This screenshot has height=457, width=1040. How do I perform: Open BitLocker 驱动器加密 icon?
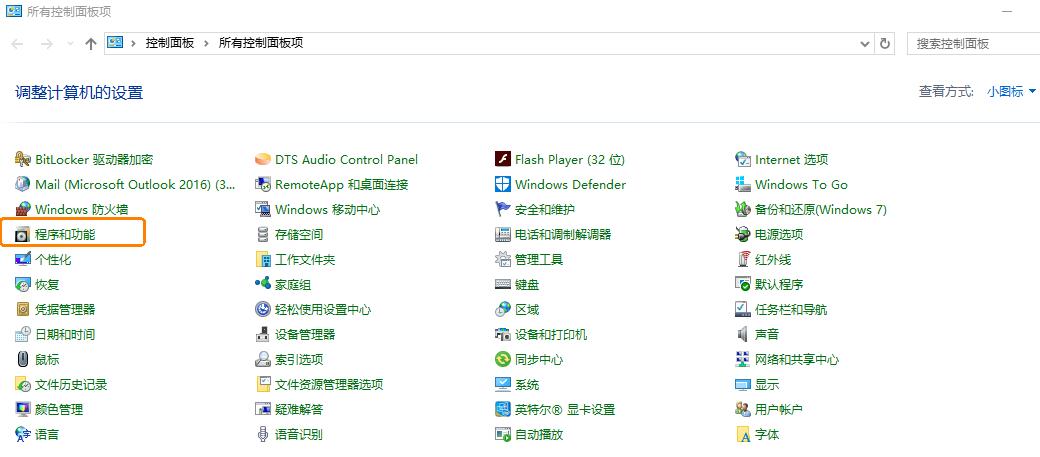(x=23, y=160)
